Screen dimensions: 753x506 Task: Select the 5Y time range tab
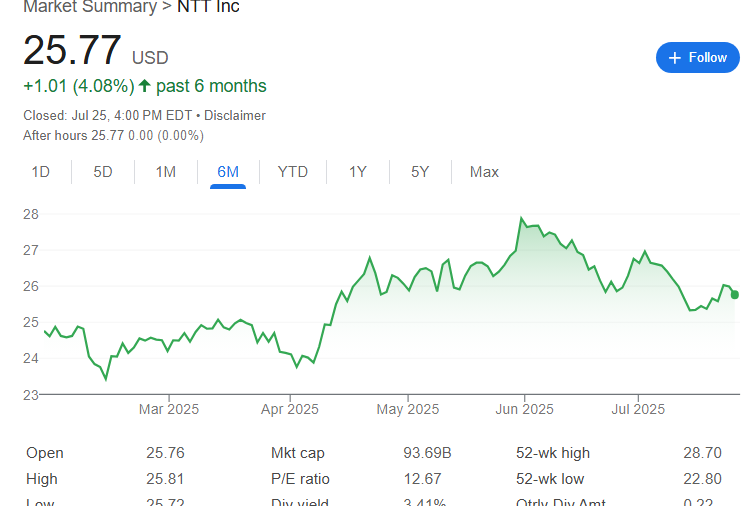[x=420, y=172]
